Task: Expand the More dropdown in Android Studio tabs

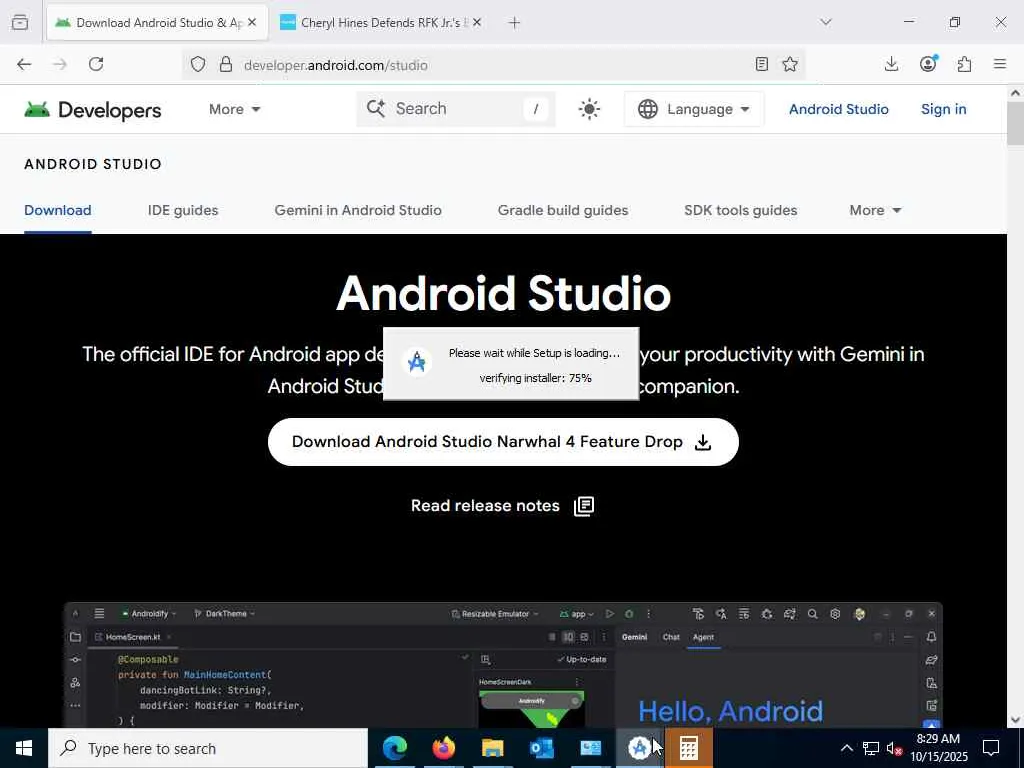Action: point(875,210)
